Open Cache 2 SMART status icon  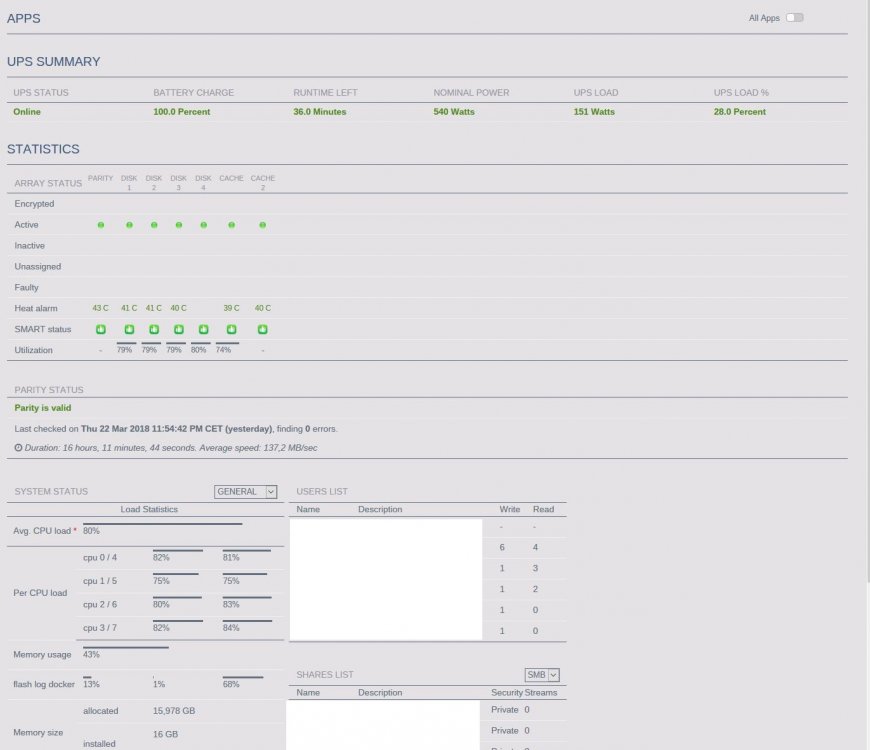pos(262,329)
